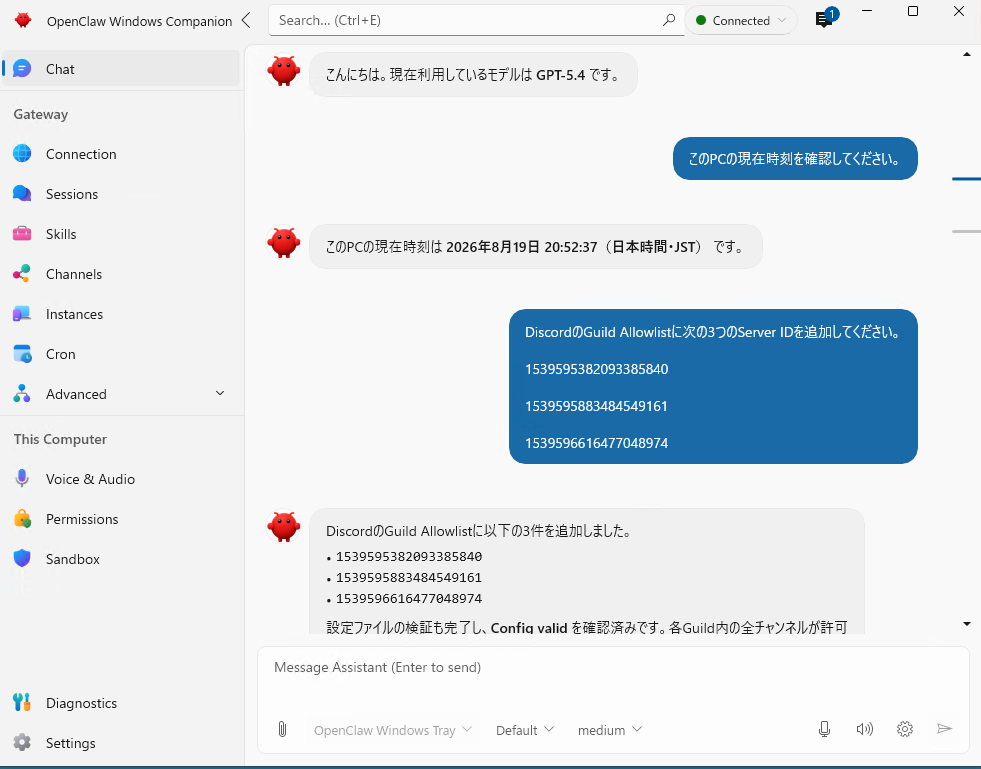Navigate to the Channels page
981x769 pixels.
click(x=121, y=274)
